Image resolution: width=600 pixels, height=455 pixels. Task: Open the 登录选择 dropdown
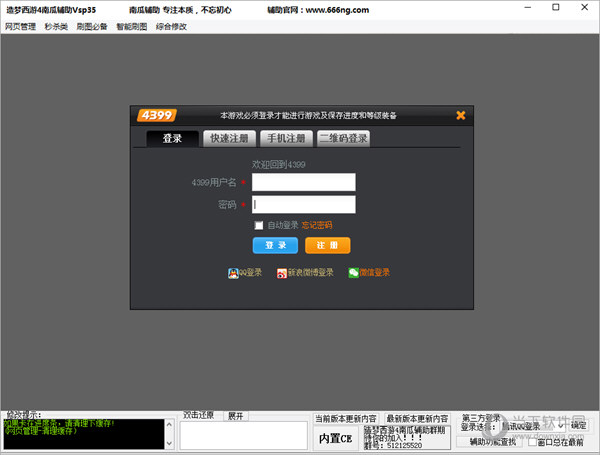(533, 426)
